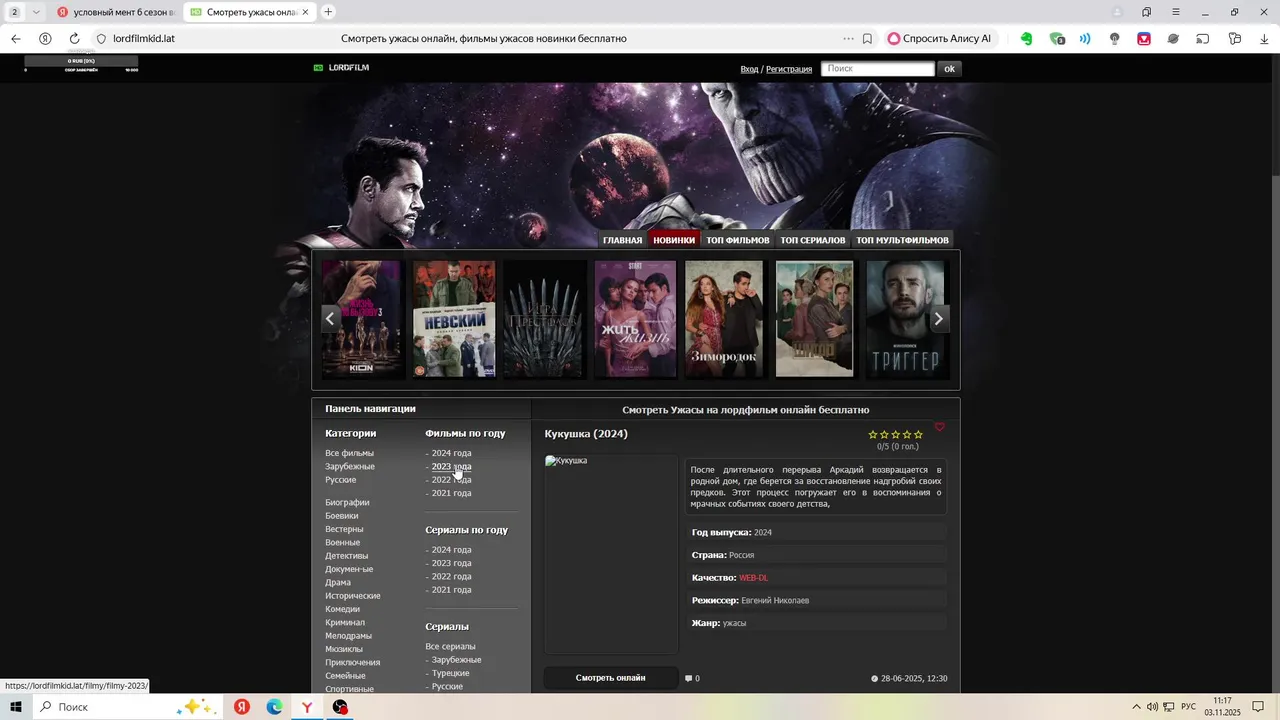This screenshot has width=1280, height=720.
Task: Open the three-dots page actions menu in address bar
Action: (848, 39)
